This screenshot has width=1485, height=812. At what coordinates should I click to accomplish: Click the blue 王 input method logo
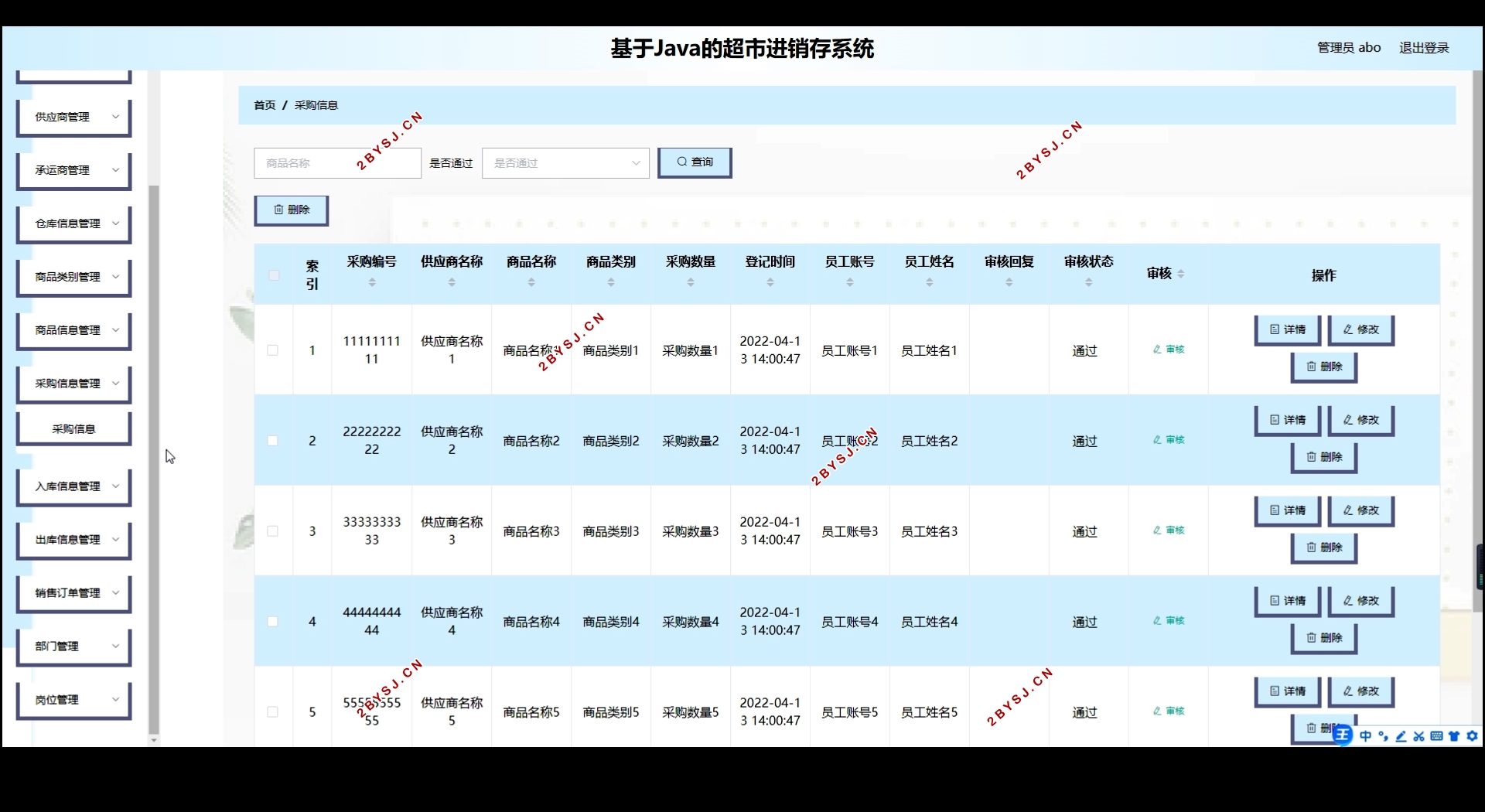[x=1343, y=735]
